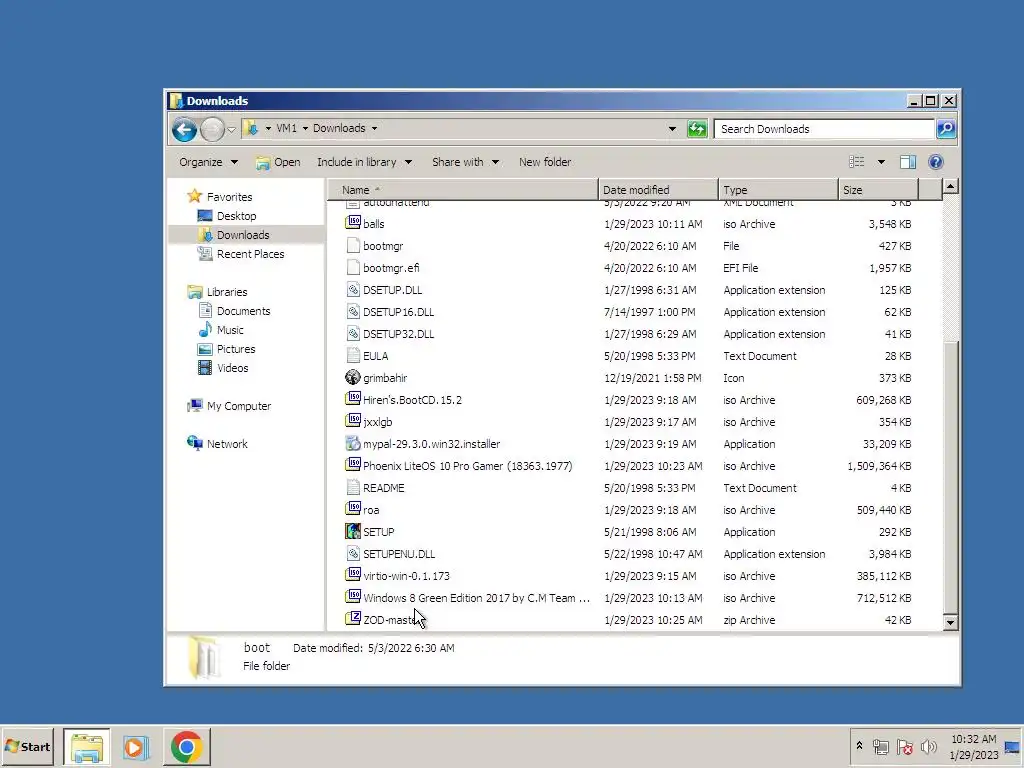Show hidden tray icons arrow

pos(859,746)
